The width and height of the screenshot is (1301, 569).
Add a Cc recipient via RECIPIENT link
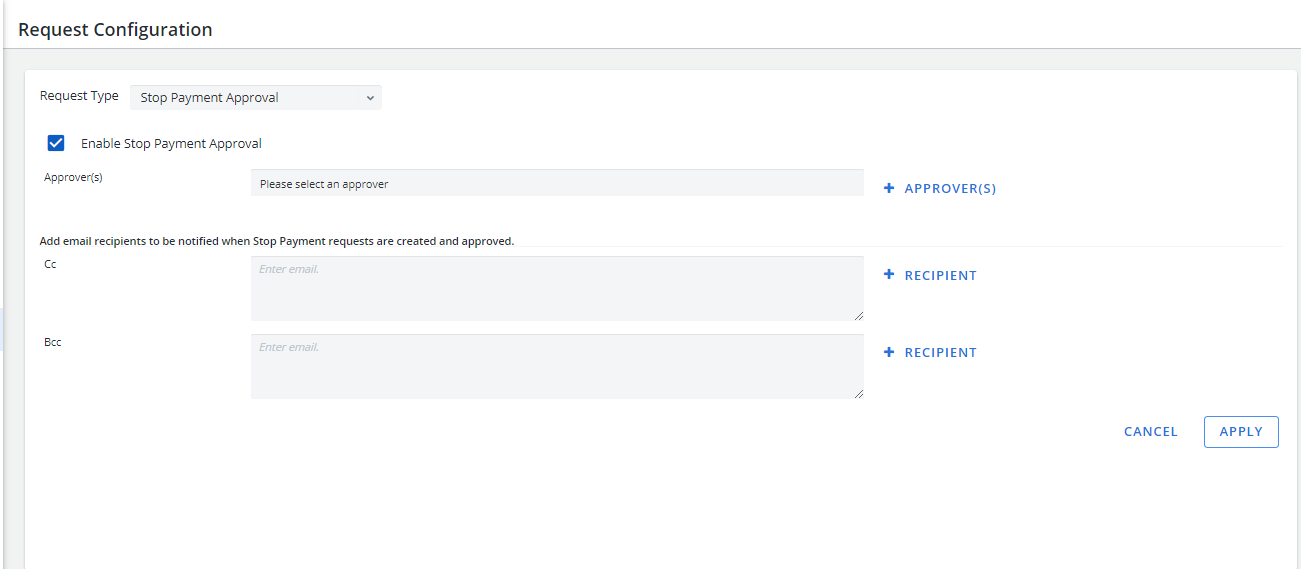[x=940, y=275]
